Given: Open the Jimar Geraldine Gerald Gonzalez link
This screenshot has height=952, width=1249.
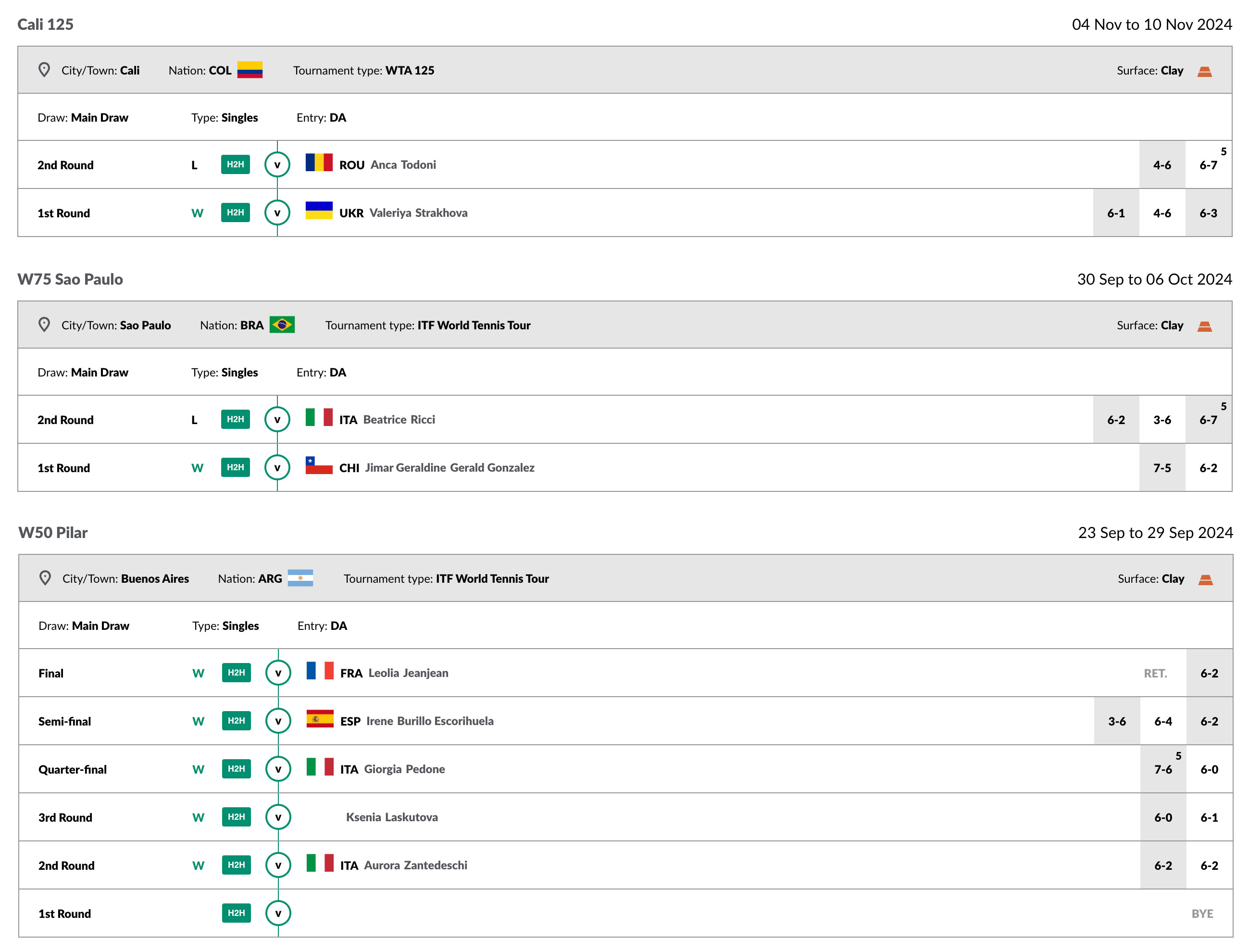Looking at the screenshot, I should 449,467.
